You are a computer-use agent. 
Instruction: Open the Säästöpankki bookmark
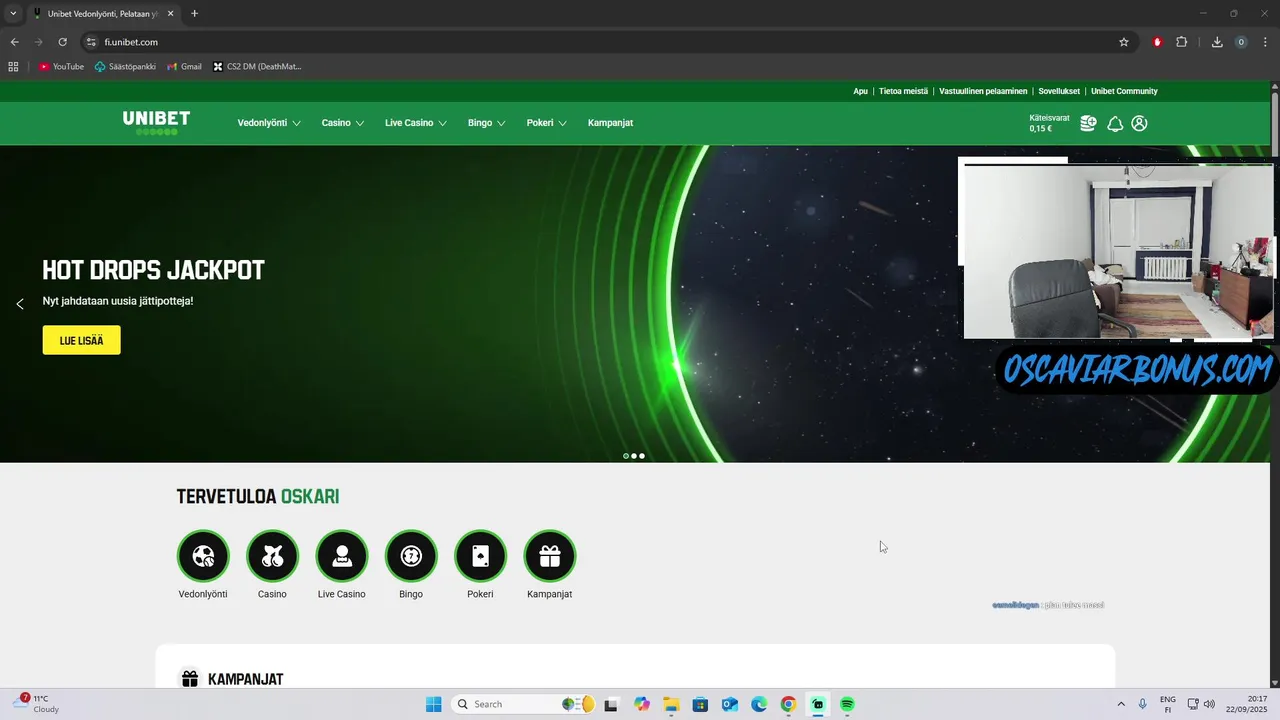(x=125, y=67)
